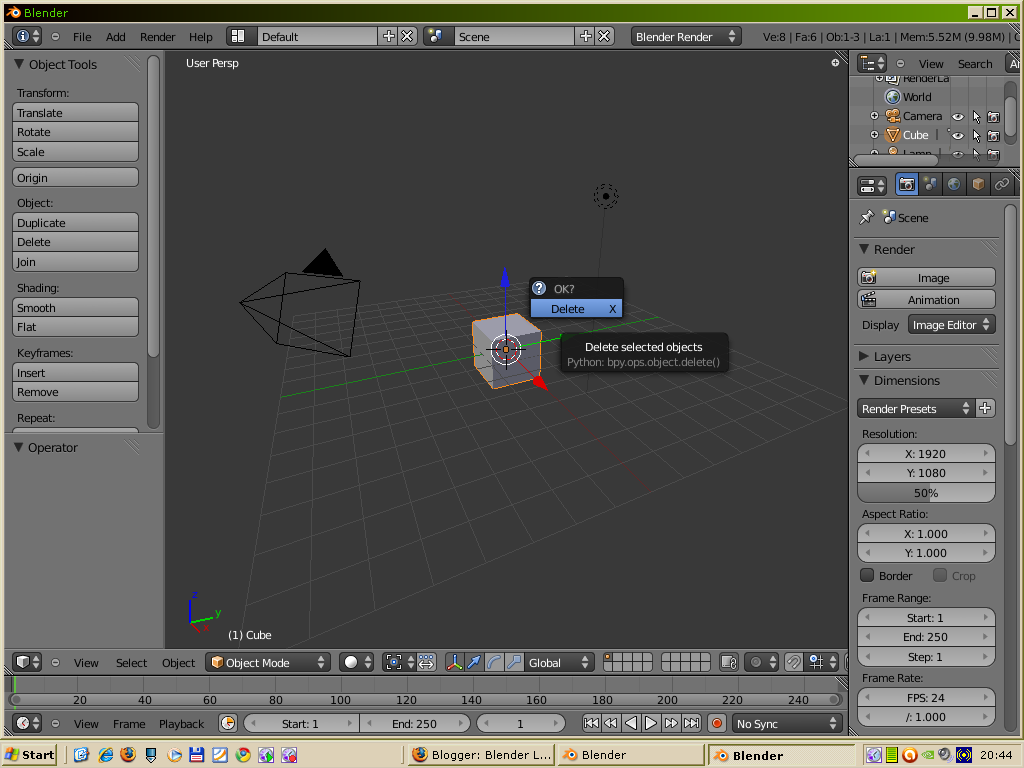Click the pin icon beside Scene
Viewport: 1024px width, 768px height.
867,217
